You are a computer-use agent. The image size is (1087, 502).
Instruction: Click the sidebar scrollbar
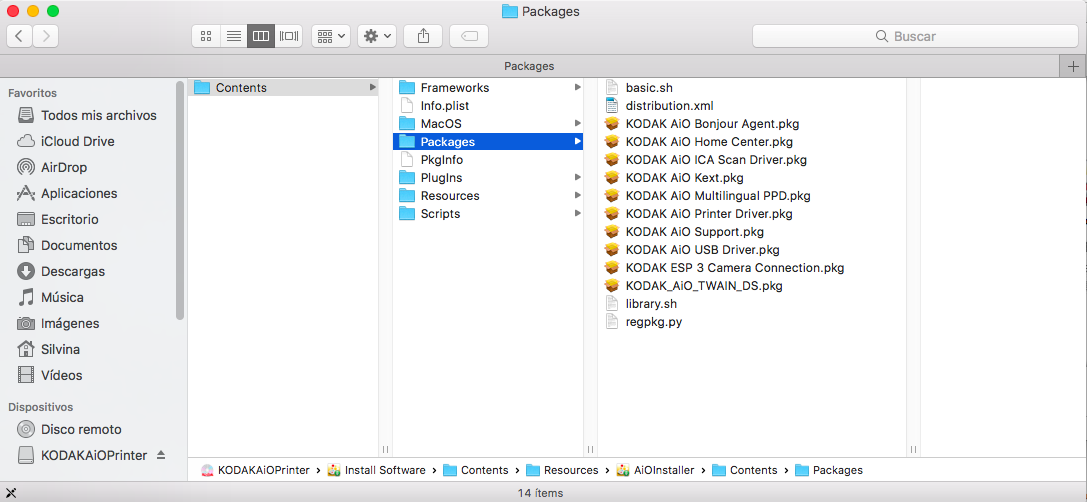click(x=180, y=201)
